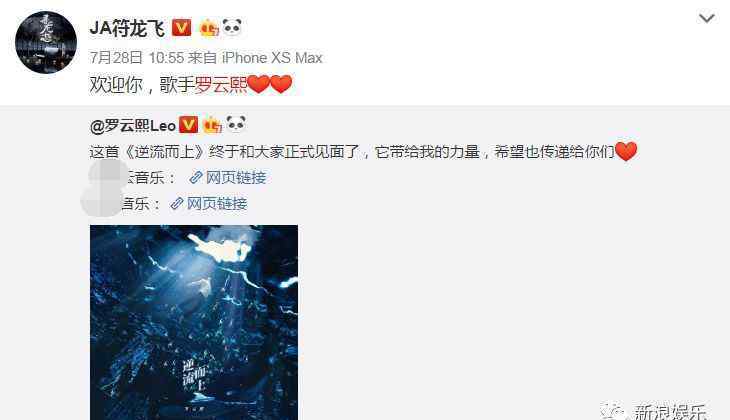The height and width of the screenshot is (420, 730).
Task: Open the first 网页链接 music link
Action: [x=228, y=177]
